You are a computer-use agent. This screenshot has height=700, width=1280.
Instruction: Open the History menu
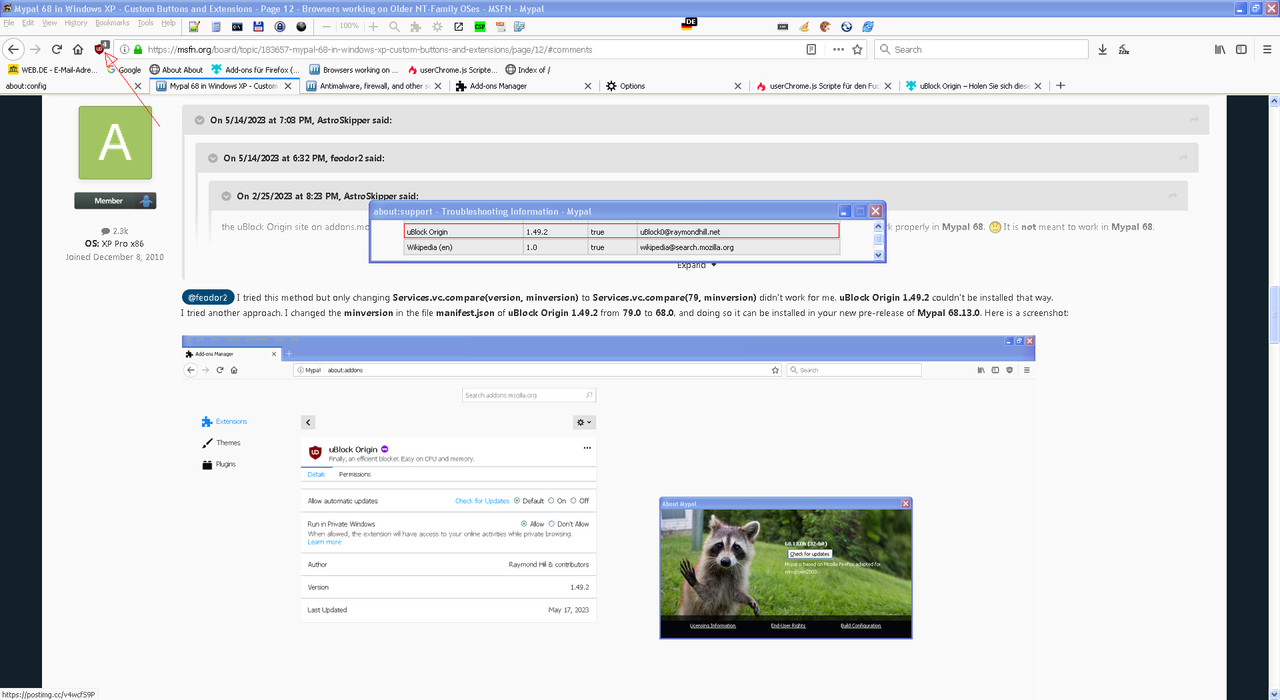click(x=75, y=22)
